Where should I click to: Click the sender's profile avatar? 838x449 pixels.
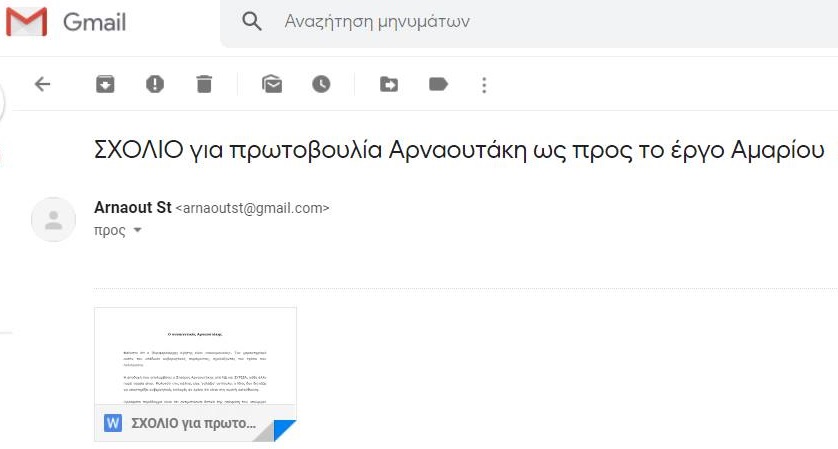[54, 219]
